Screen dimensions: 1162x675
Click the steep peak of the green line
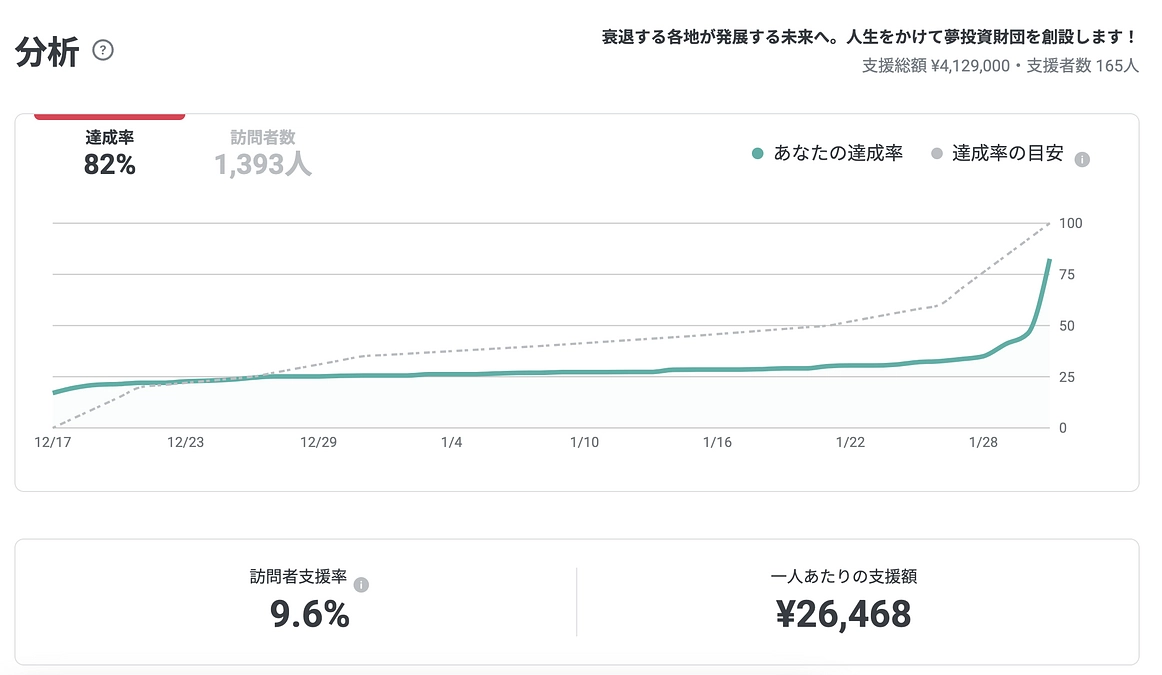point(1048,262)
